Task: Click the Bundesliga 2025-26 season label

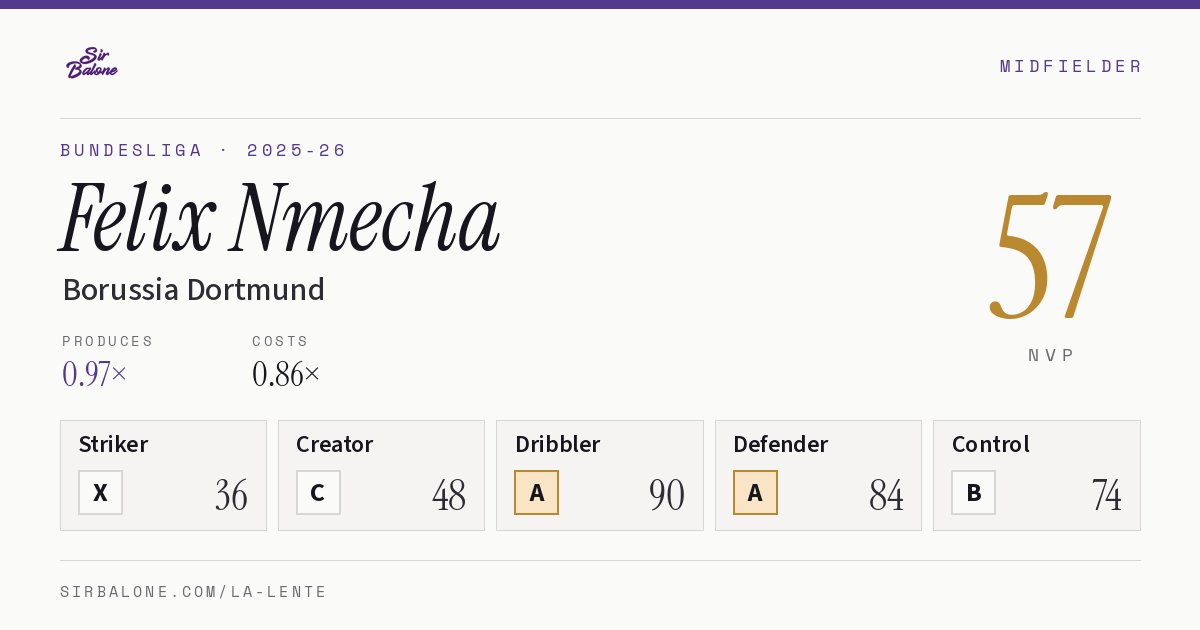Action: (203, 150)
